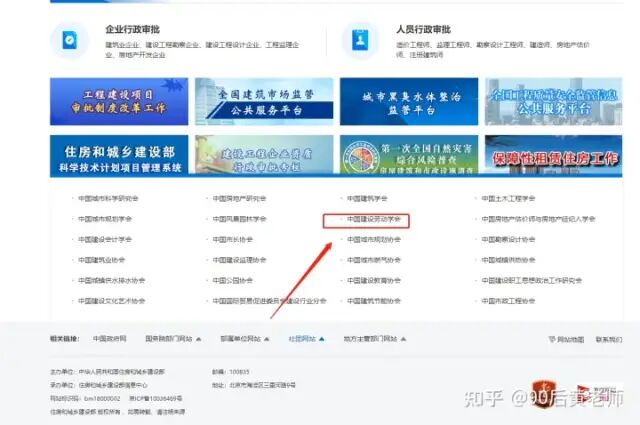Viewport: 640px width, 425px height.
Task: Open the 中国勘察设计协会 link
Action: point(508,239)
